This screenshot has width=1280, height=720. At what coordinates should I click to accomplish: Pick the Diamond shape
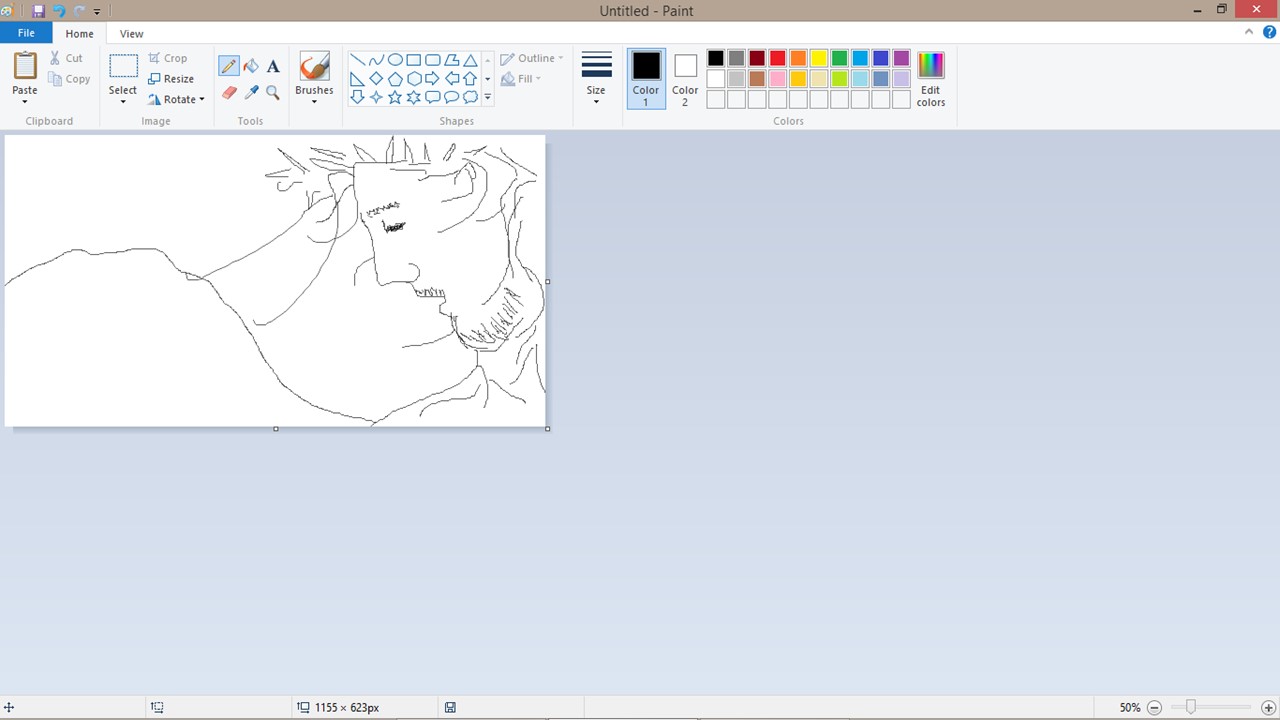click(x=376, y=79)
